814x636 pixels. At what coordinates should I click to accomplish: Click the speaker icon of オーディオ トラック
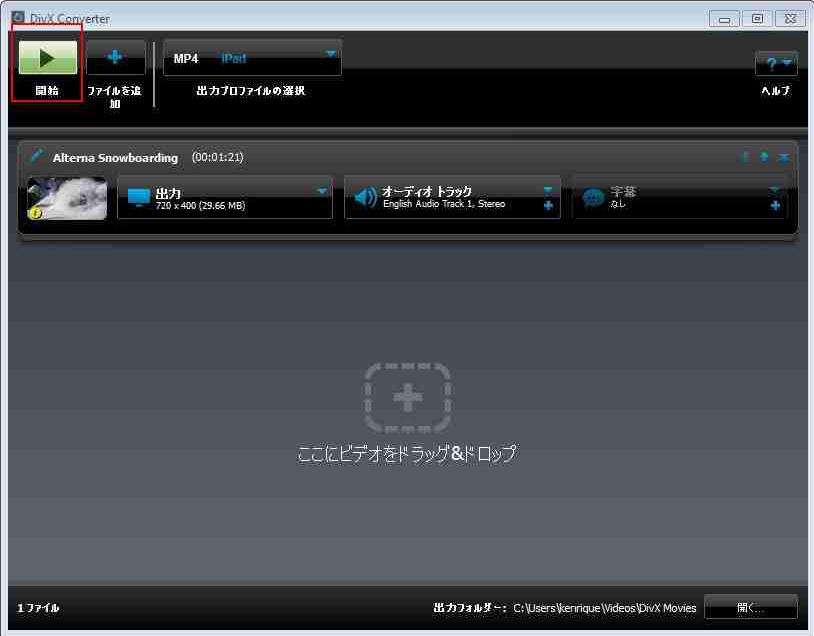coord(365,198)
